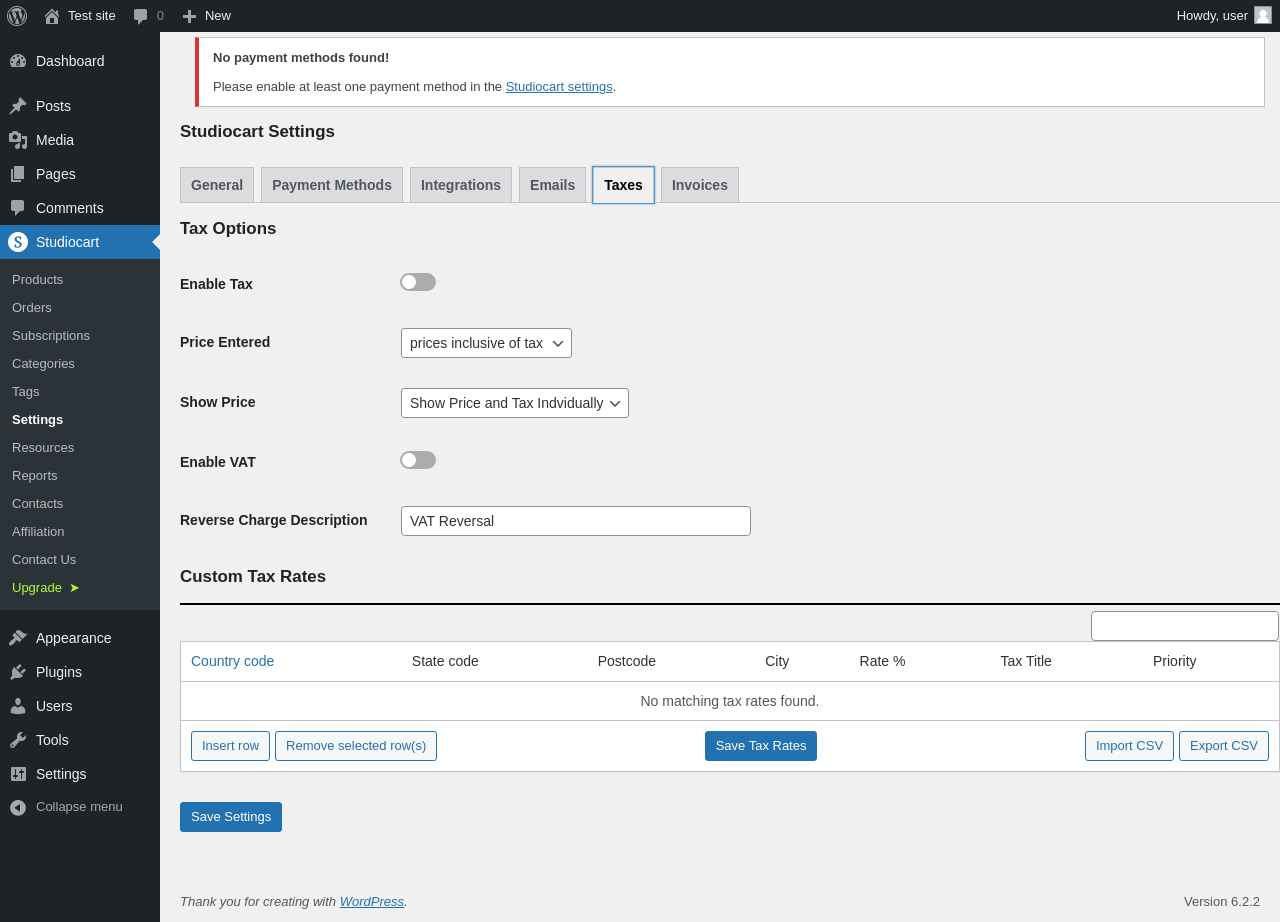Click the Settings sliders icon in sidebar
This screenshot has width=1280, height=922.
point(18,774)
